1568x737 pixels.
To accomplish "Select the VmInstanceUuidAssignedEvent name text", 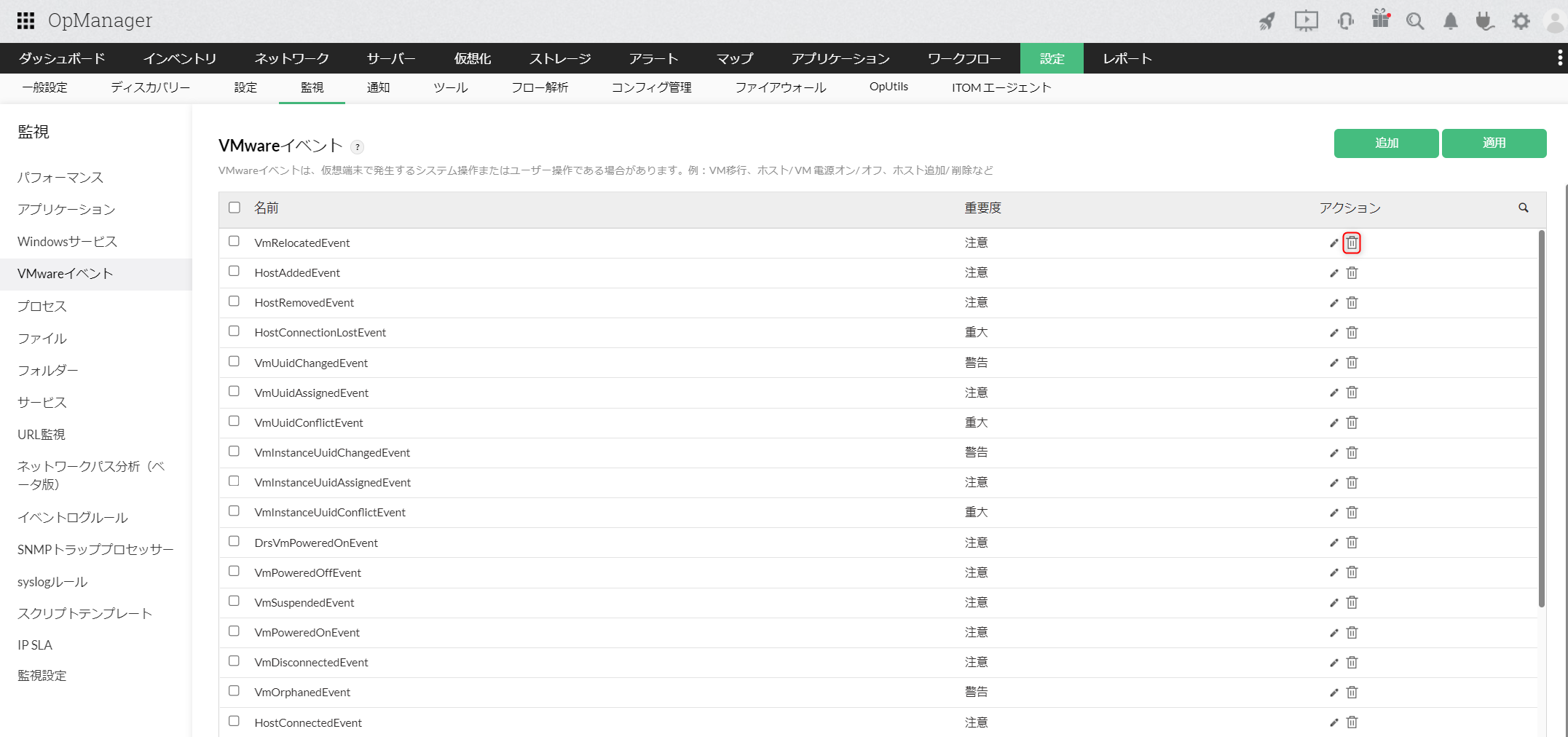I will click(333, 483).
